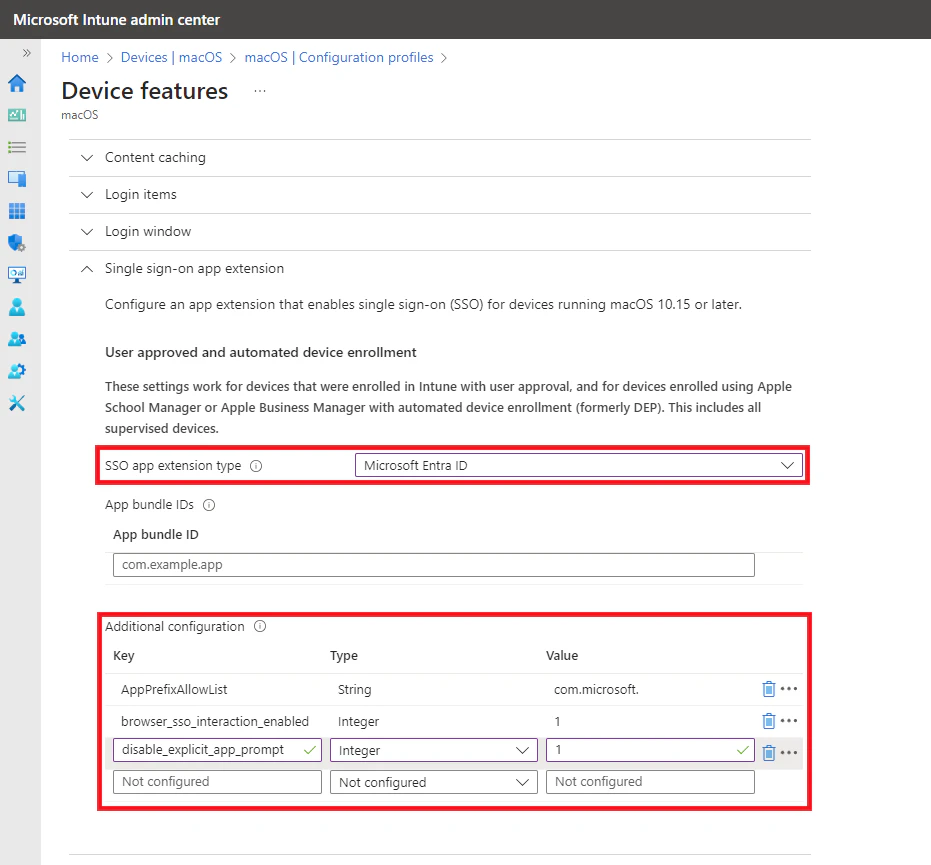Open the Dashboard chart icon in sidebar
Viewport: 931px width, 865px height.
(17, 115)
